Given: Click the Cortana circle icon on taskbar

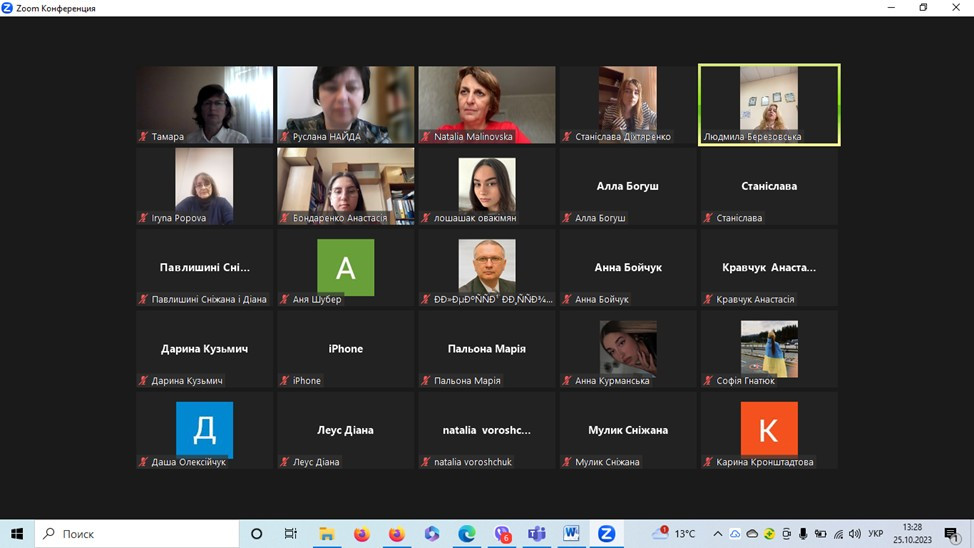Looking at the screenshot, I should coord(257,534).
